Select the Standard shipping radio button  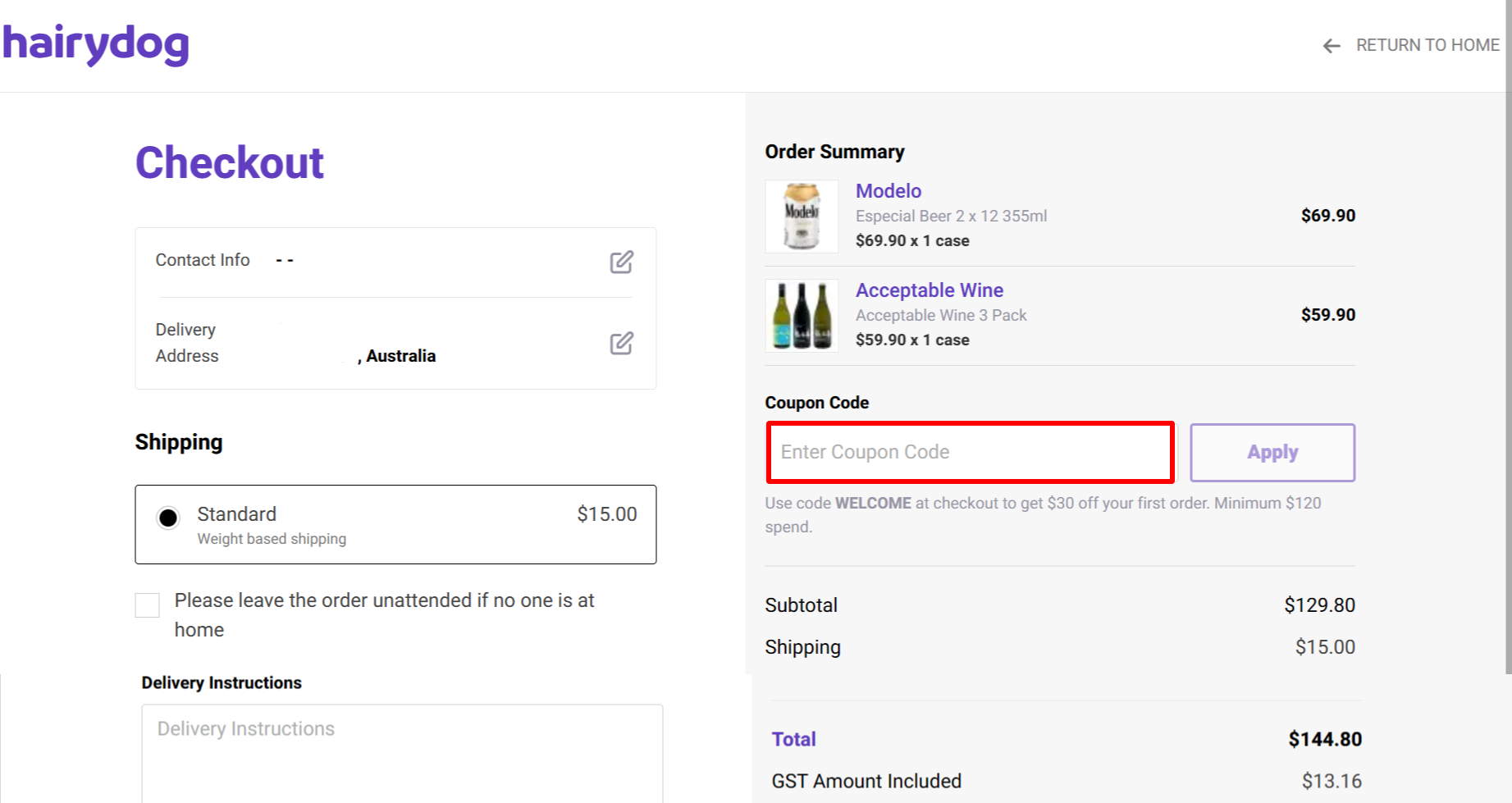(x=167, y=517)
